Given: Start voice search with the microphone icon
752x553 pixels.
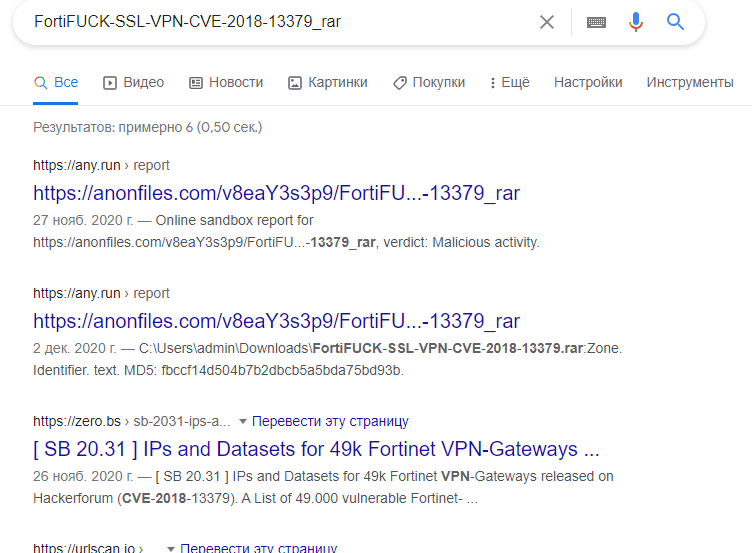Looking at the screenshot, I should pyautogui.click(x=636, y=22).
